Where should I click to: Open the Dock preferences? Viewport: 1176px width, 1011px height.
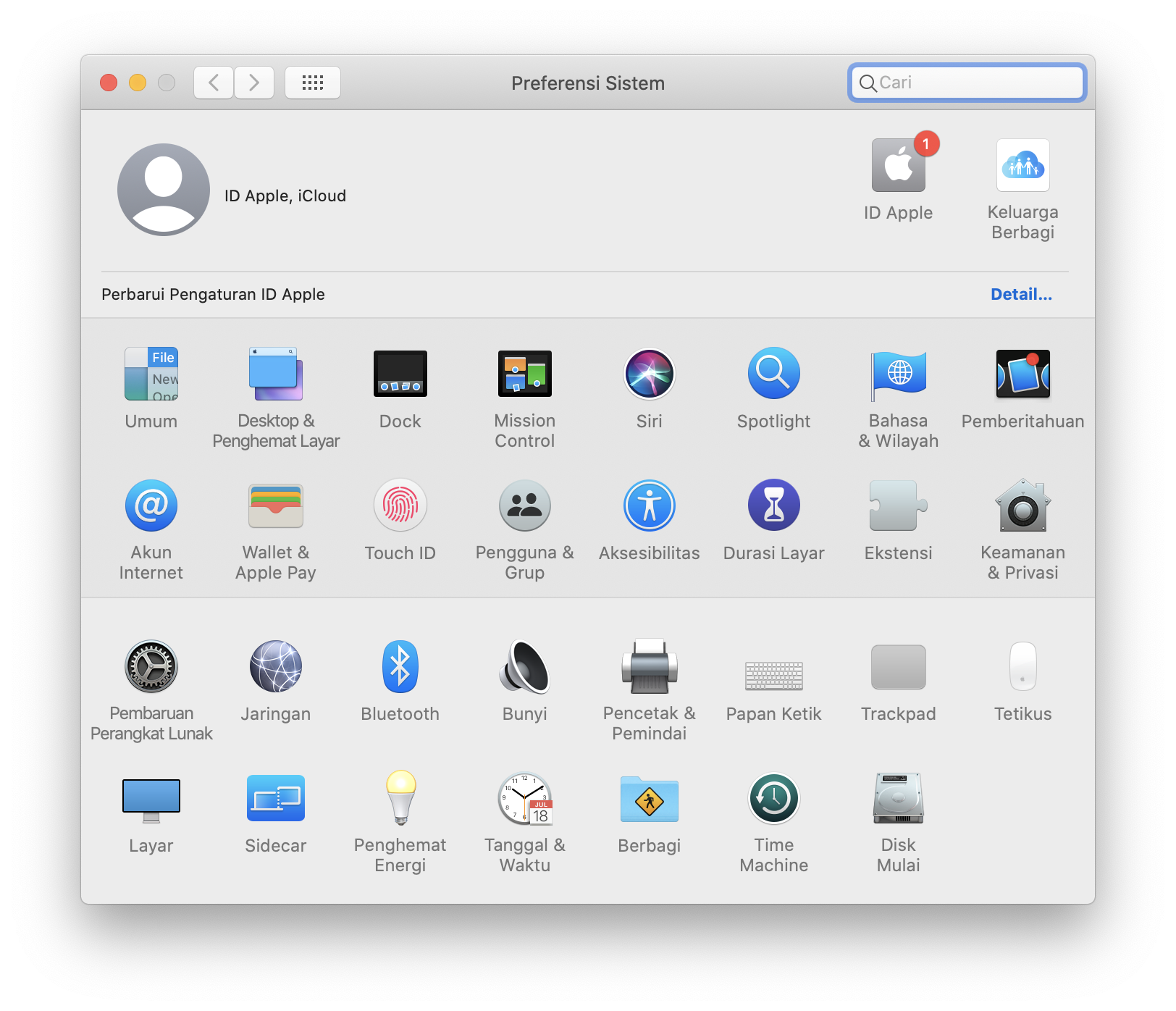[400, 374]
